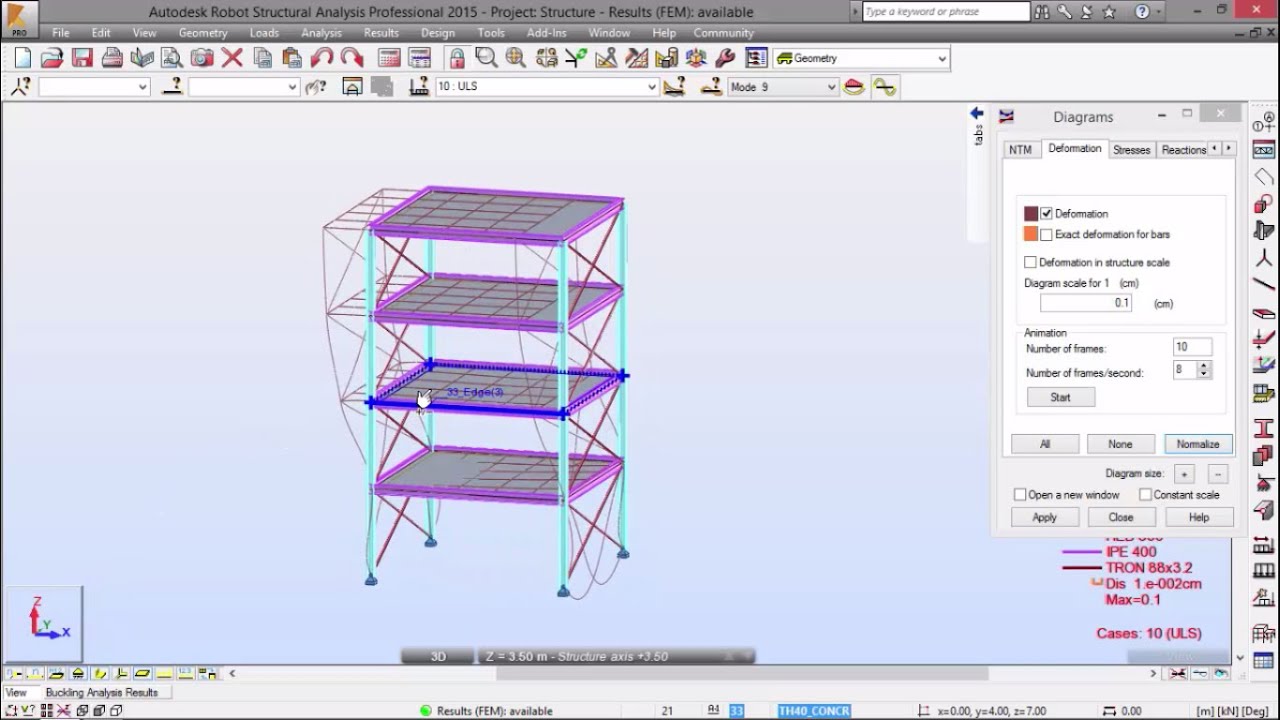Open the Analysis menu

pyautogui.click(x=321, y=33)
